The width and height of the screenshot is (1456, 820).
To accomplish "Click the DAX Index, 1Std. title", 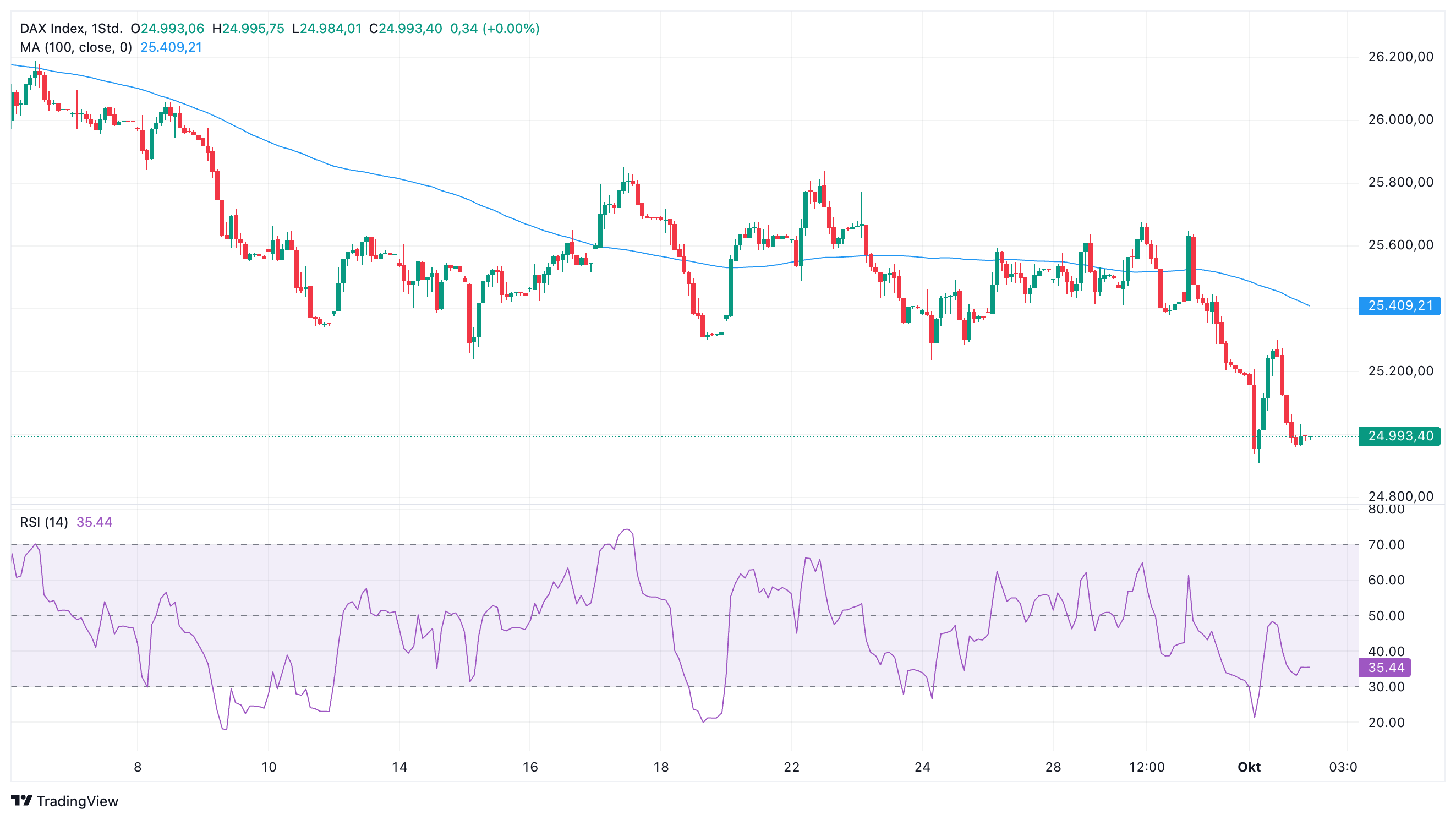I will tap(70, 29).
